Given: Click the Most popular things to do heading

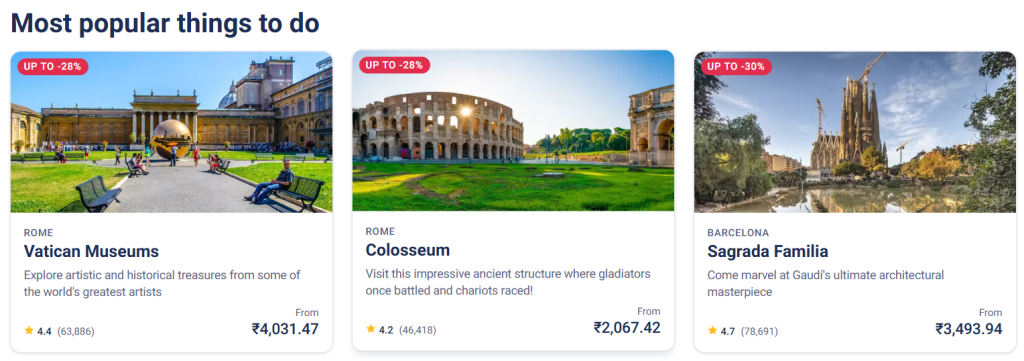Looking at the screenshot, I should [165, 23].
